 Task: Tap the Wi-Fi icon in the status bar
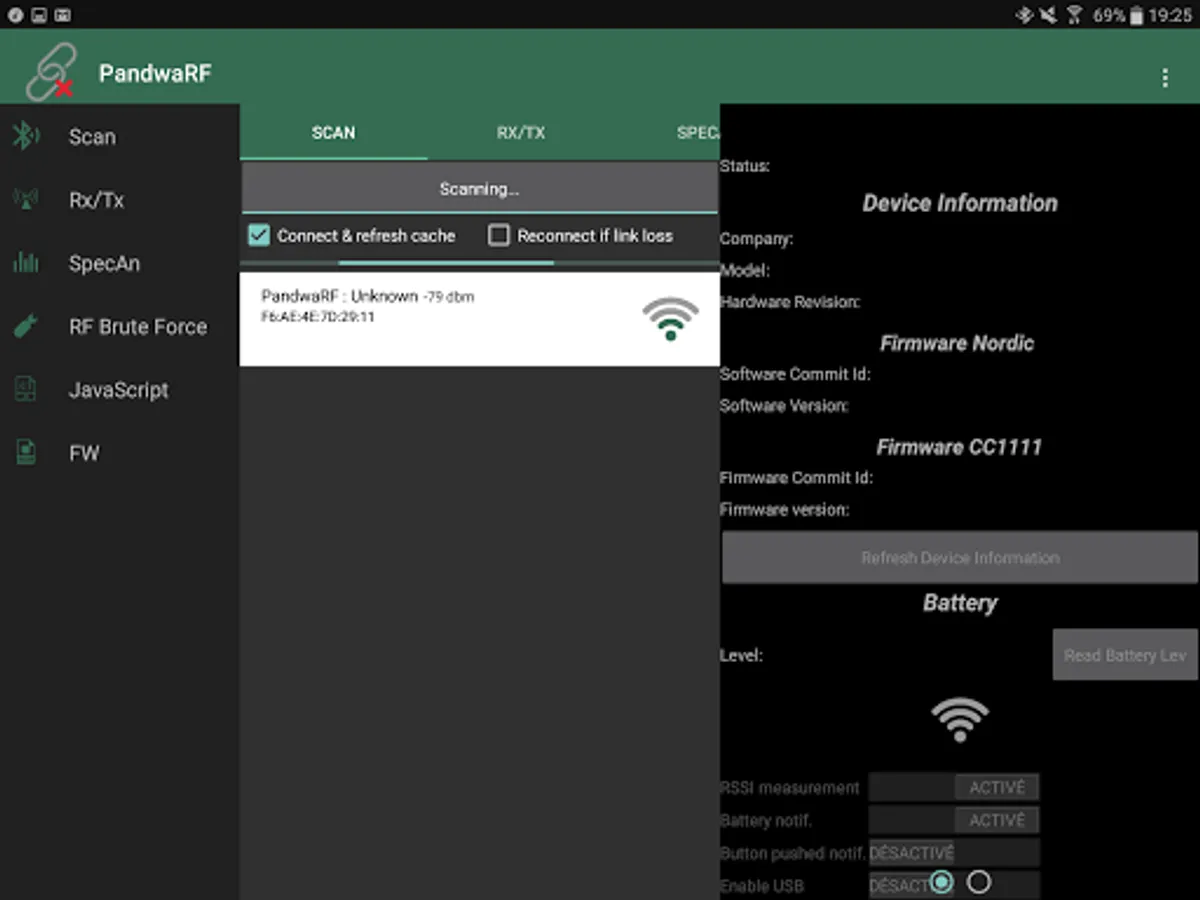point(1075,15)
